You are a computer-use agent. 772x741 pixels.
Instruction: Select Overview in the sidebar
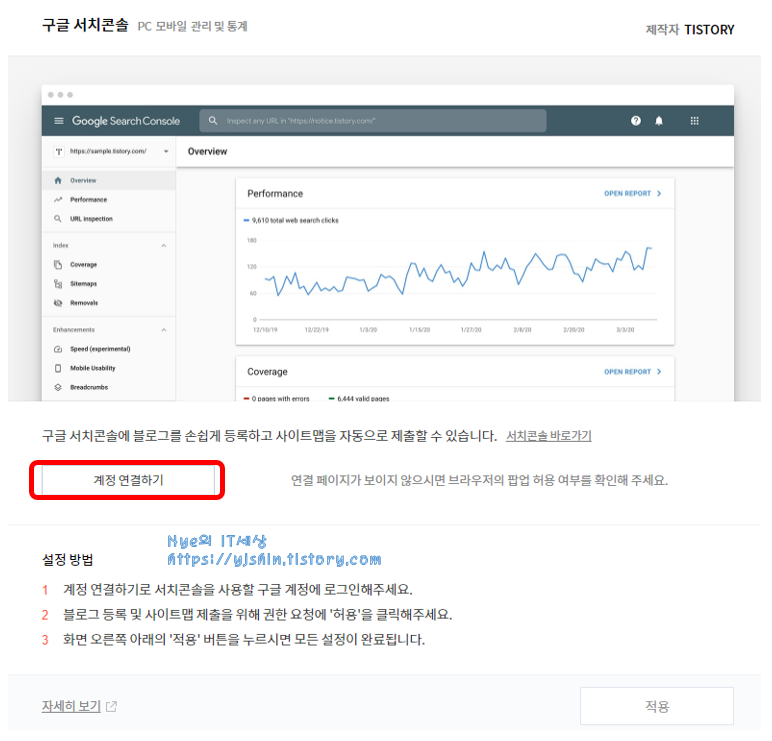click(108, 180)
